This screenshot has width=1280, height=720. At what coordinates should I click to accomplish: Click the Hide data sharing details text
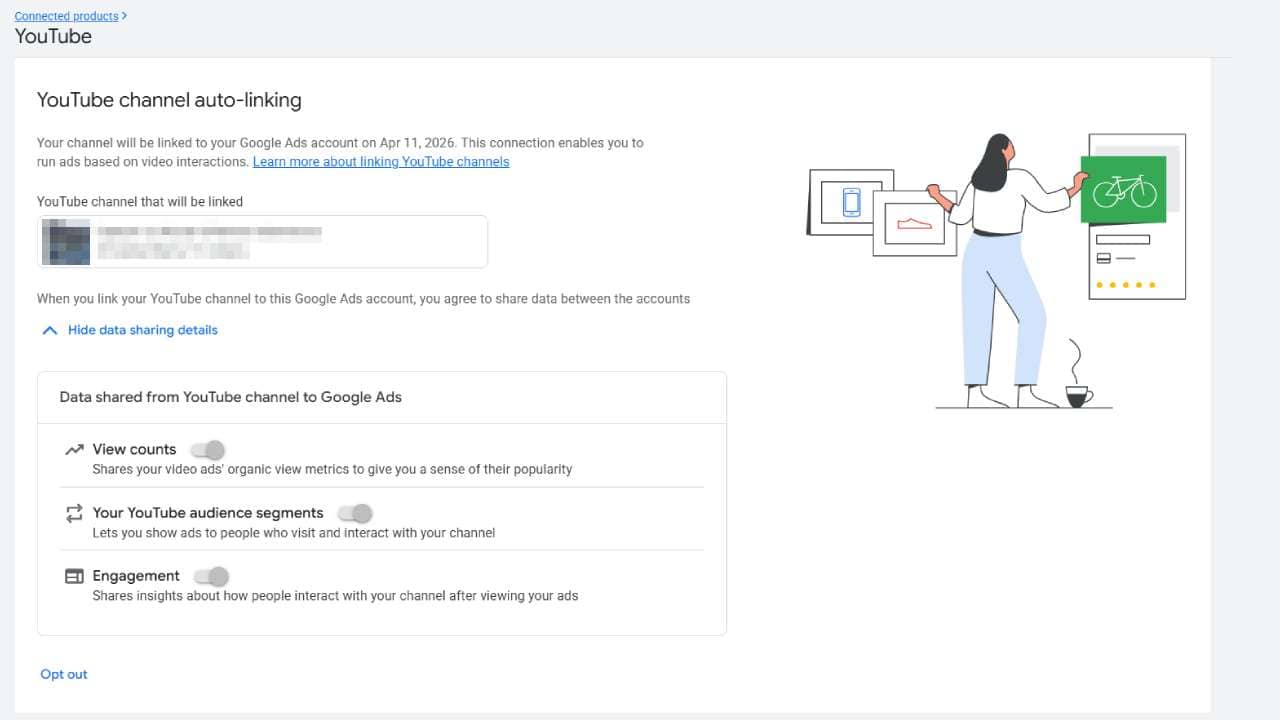[x=142, y=330]
